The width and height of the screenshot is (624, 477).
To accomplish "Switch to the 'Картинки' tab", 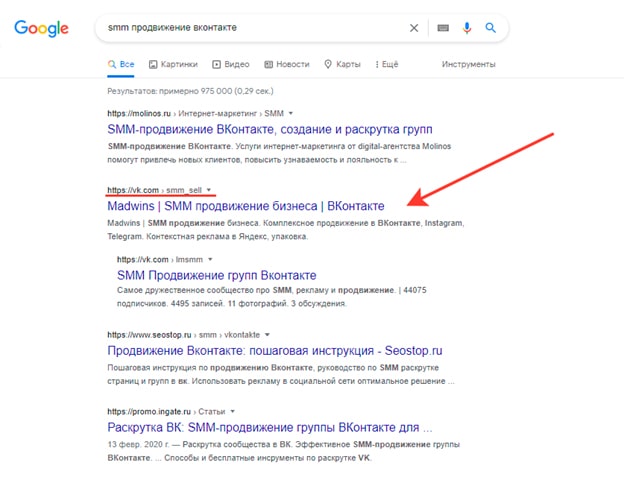I will 173,64.
